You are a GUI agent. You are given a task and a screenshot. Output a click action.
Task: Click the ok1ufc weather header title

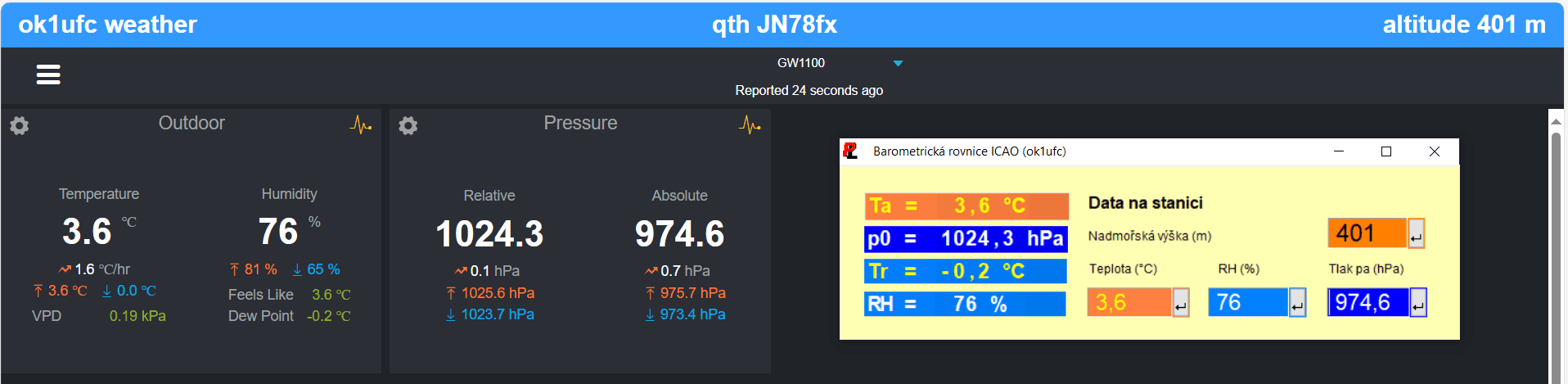[107, 25]
